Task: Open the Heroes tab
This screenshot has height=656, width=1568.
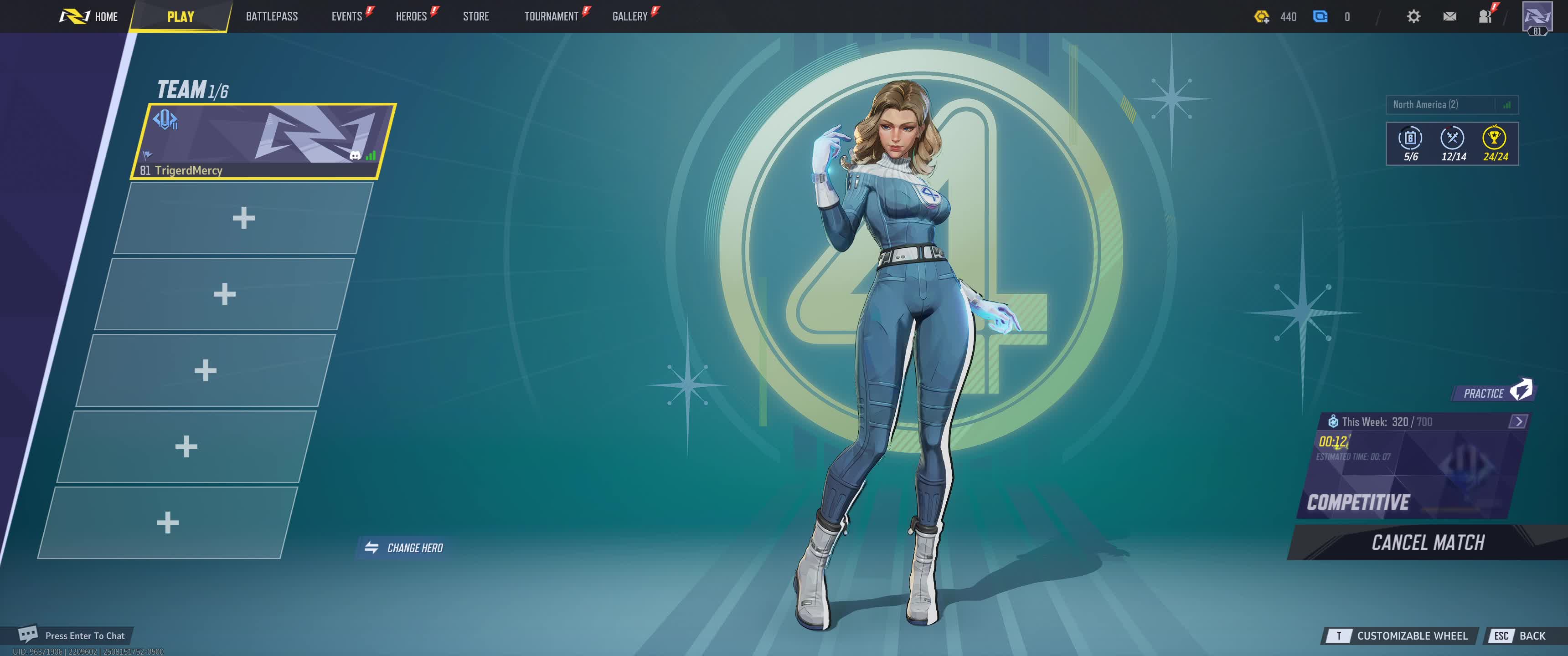Action: [x=412, y=16]
